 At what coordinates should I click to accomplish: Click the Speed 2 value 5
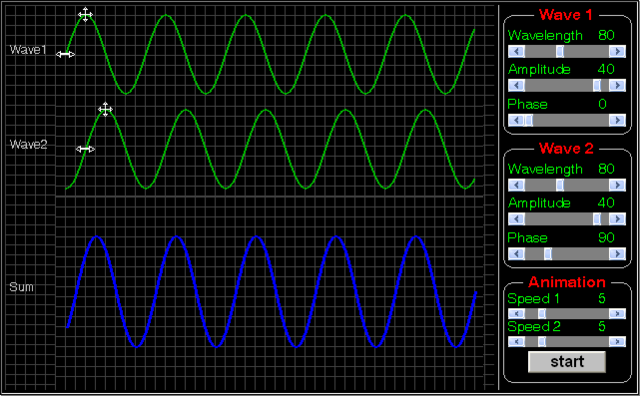tap(602, 327)
